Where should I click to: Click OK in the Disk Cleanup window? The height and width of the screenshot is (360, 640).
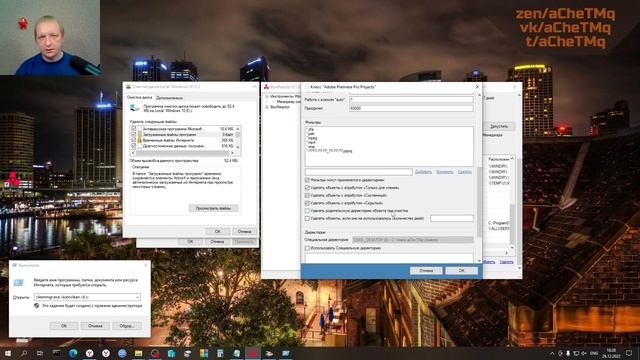point(218,231)
